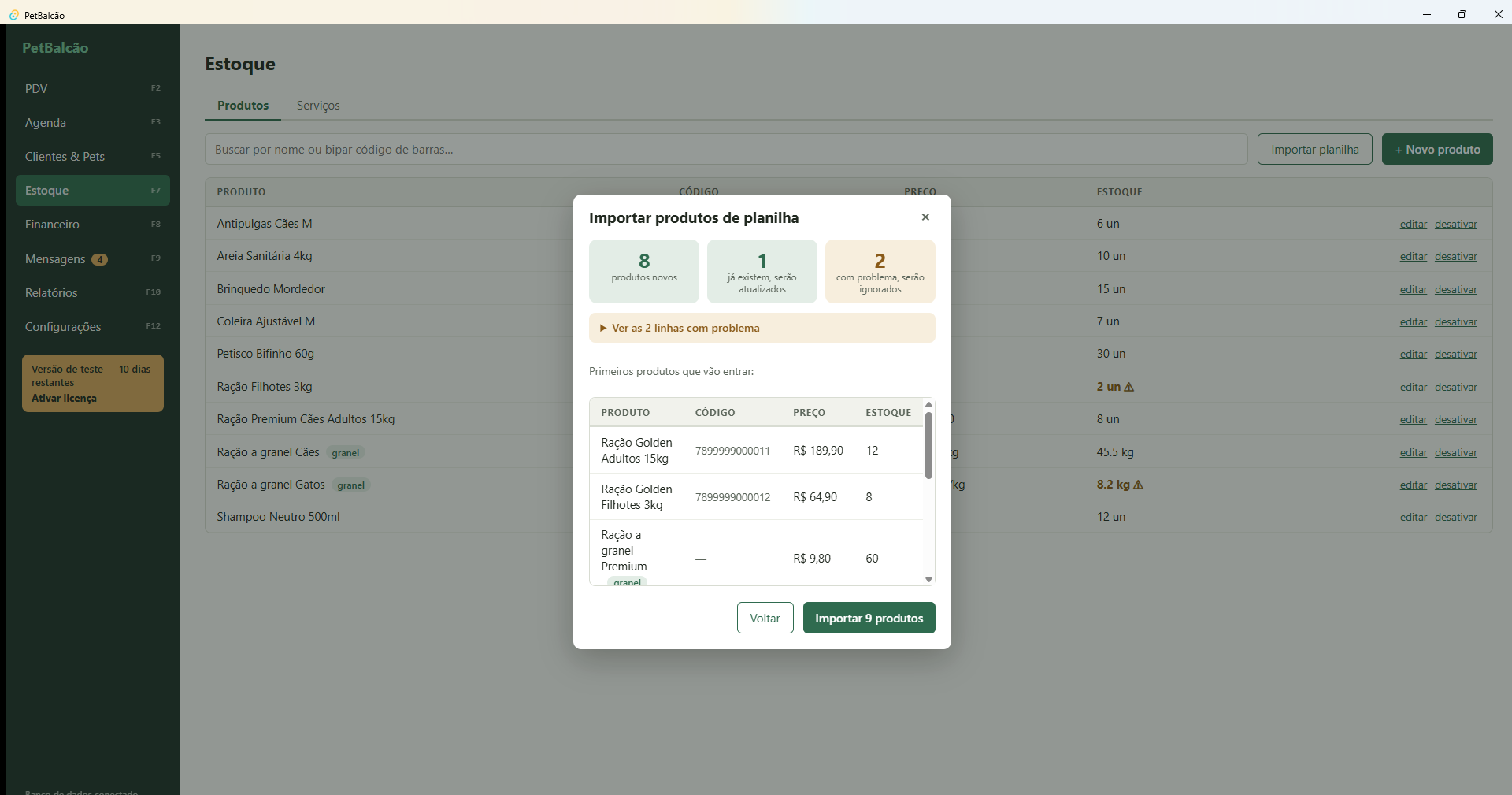This screenshot has width=1512, height=795.
Task: Switch to the Serviços tab
Action: point(318,106)
